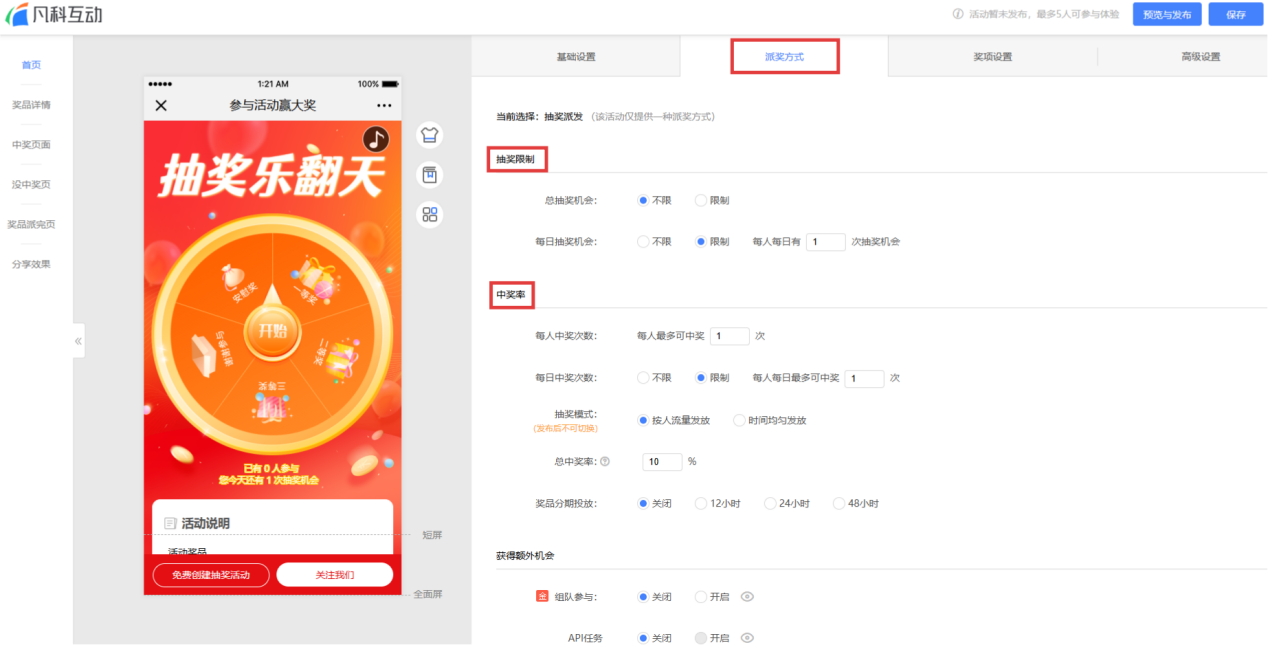Close the phone preview X icon
The height and width of the screenshot is (645, 1268).
pos(161,105)
